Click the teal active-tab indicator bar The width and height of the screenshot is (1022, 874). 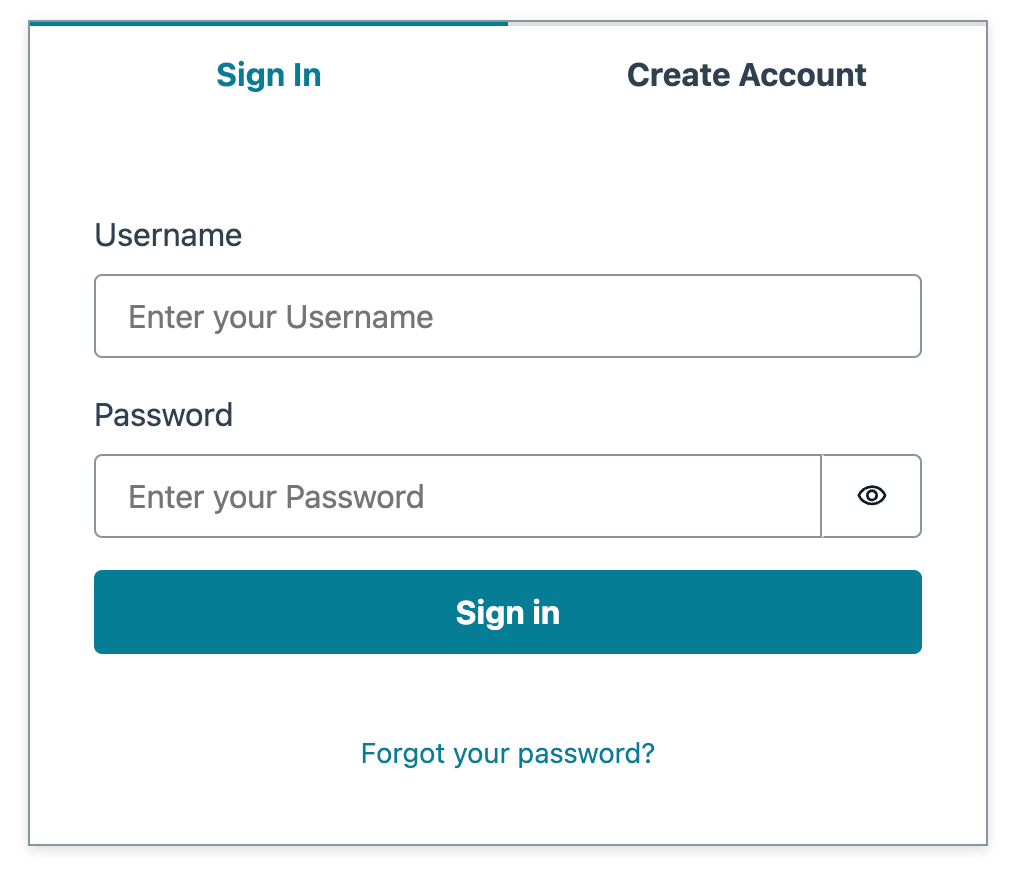[x=269, y=23]
